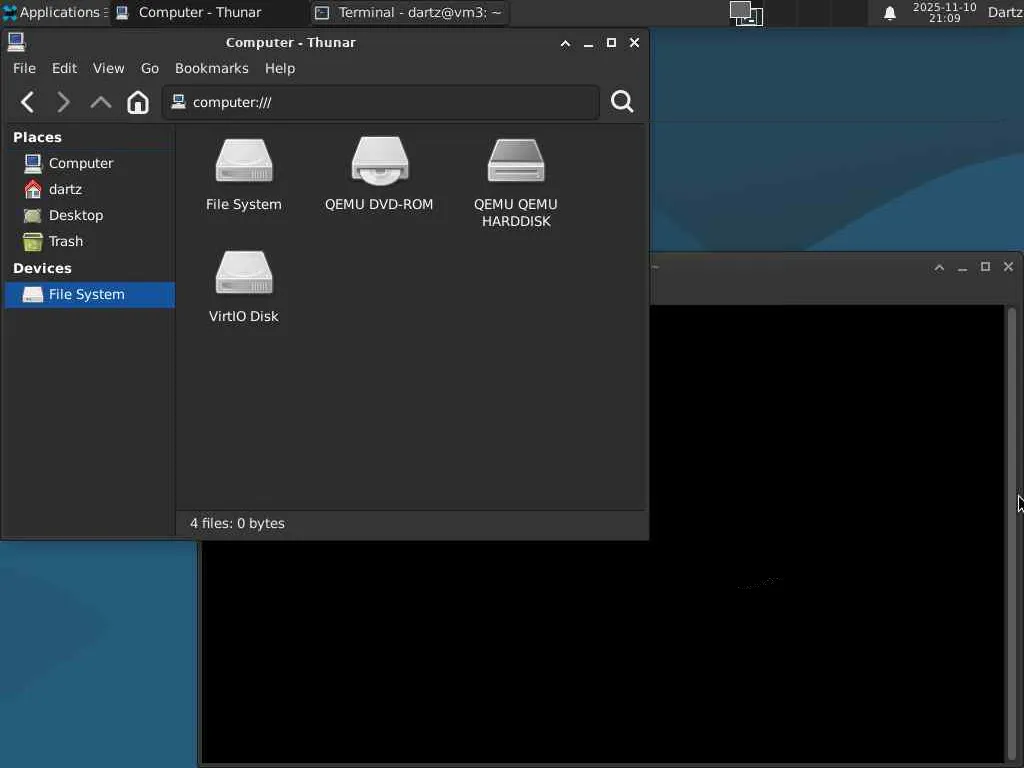Roll up the Terminal window with caret button
Screen dimensions: 1024x768
click(939, 267)
